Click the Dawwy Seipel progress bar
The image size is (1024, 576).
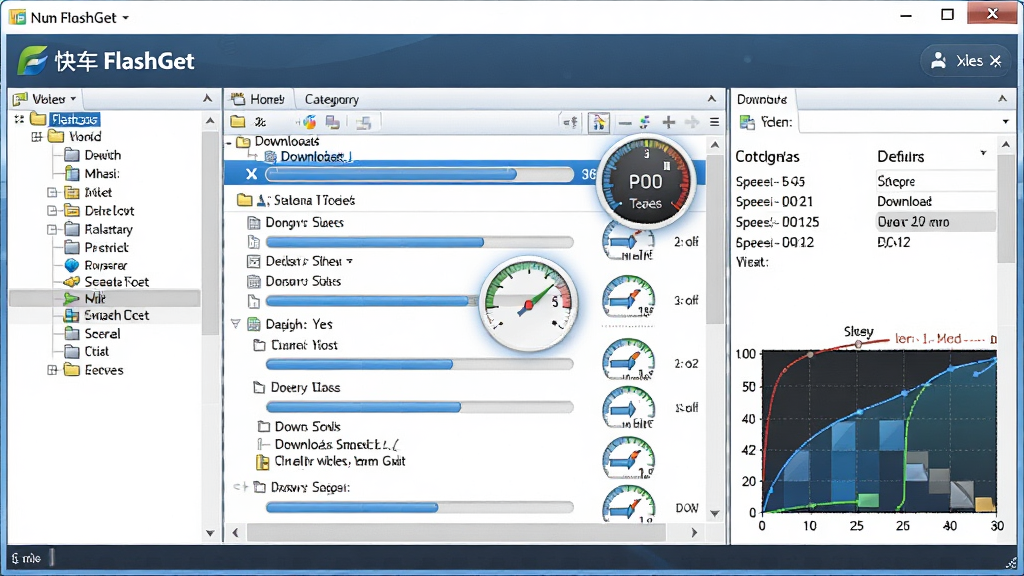[420, 507]
